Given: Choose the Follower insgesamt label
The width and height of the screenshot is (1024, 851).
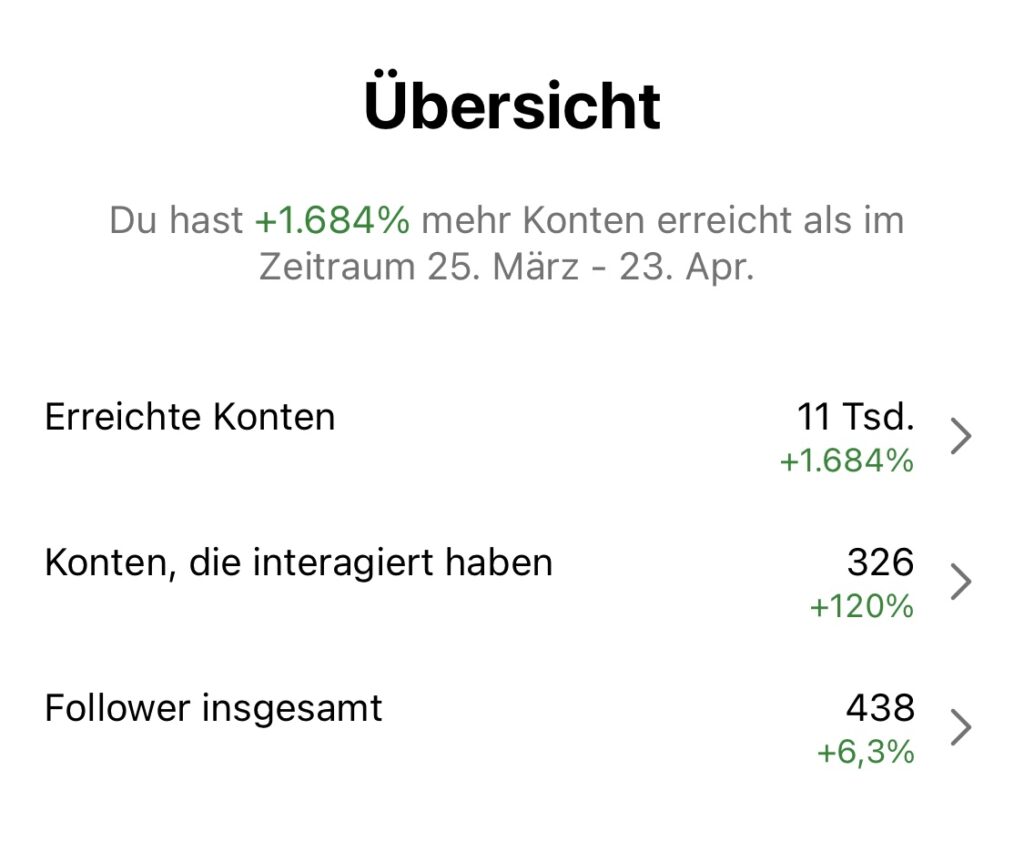Looking at the screenshot, I should (213, 708).
